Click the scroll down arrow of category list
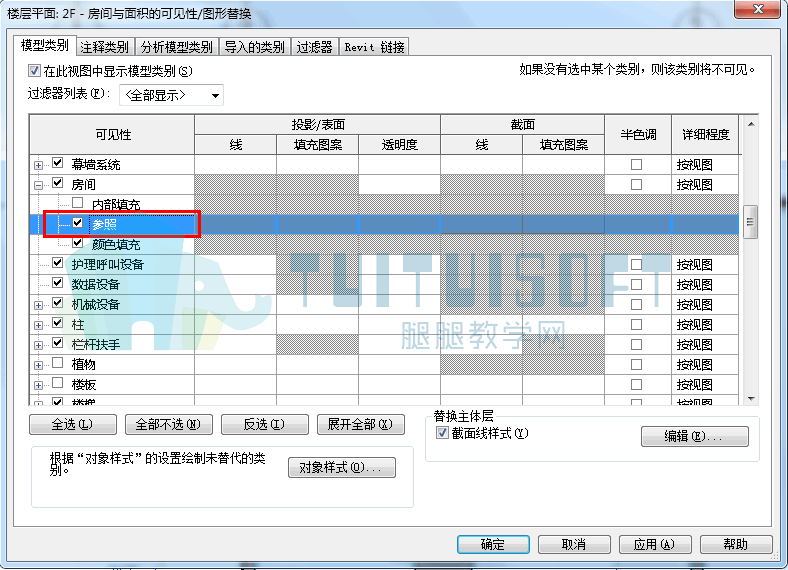 pyautogui.click(x=751, y=399)
